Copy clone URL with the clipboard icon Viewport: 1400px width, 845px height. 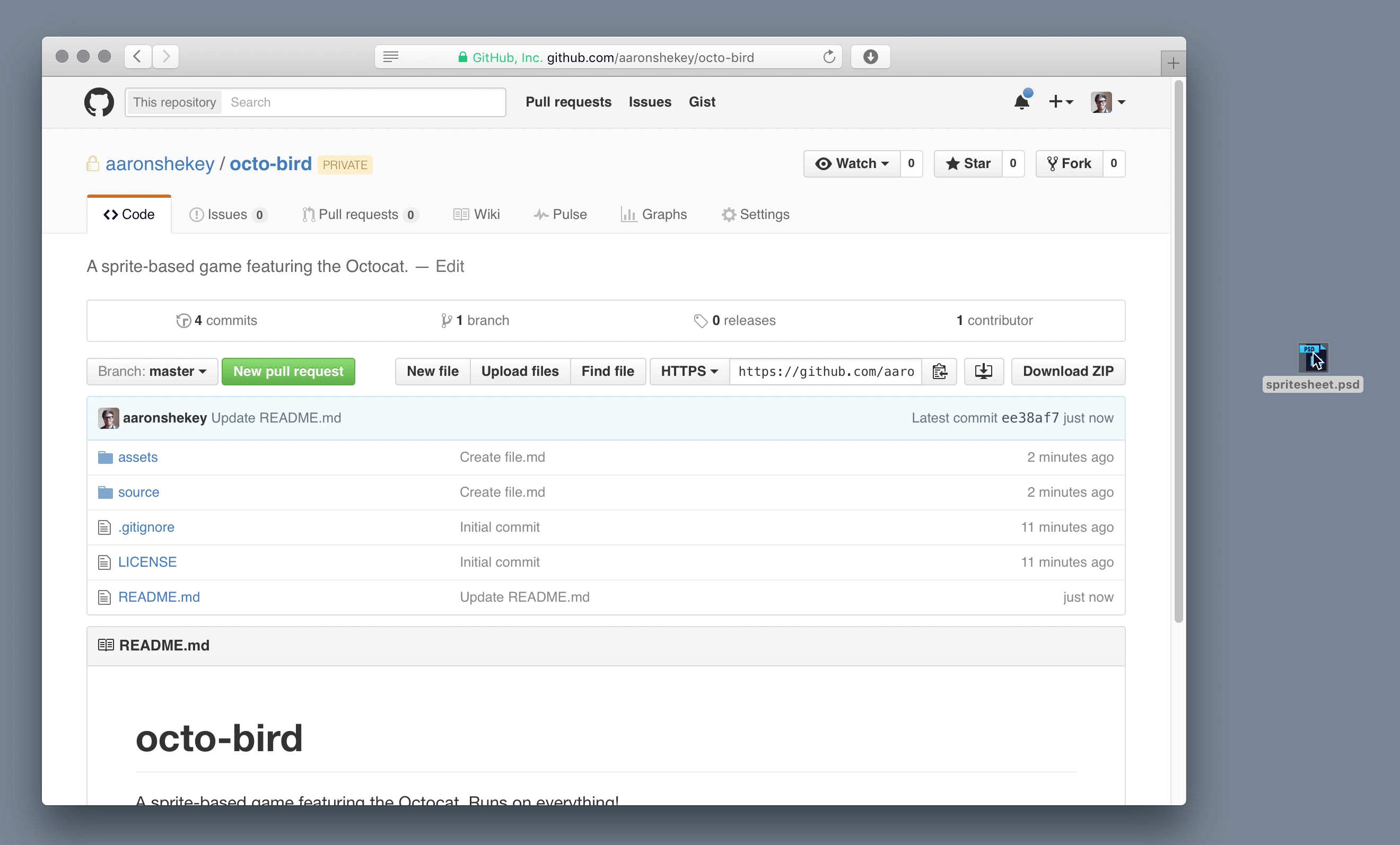[940, 372]
